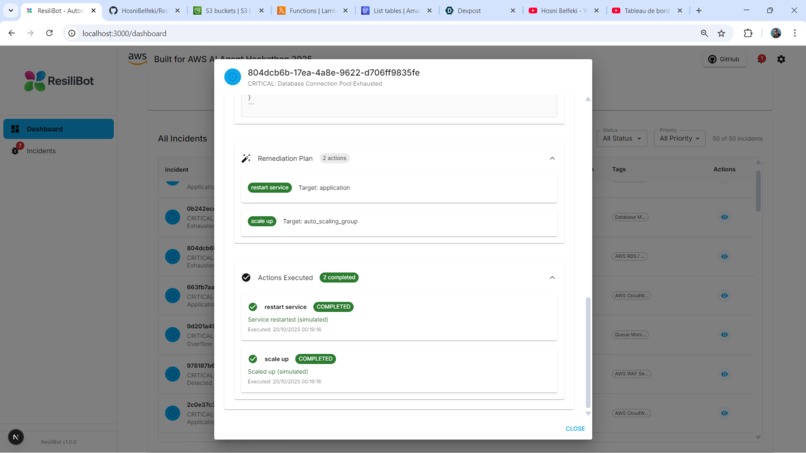The image size is (806, 453).
Task: Switch to the Devpost tab
Action: click(480, 10)
